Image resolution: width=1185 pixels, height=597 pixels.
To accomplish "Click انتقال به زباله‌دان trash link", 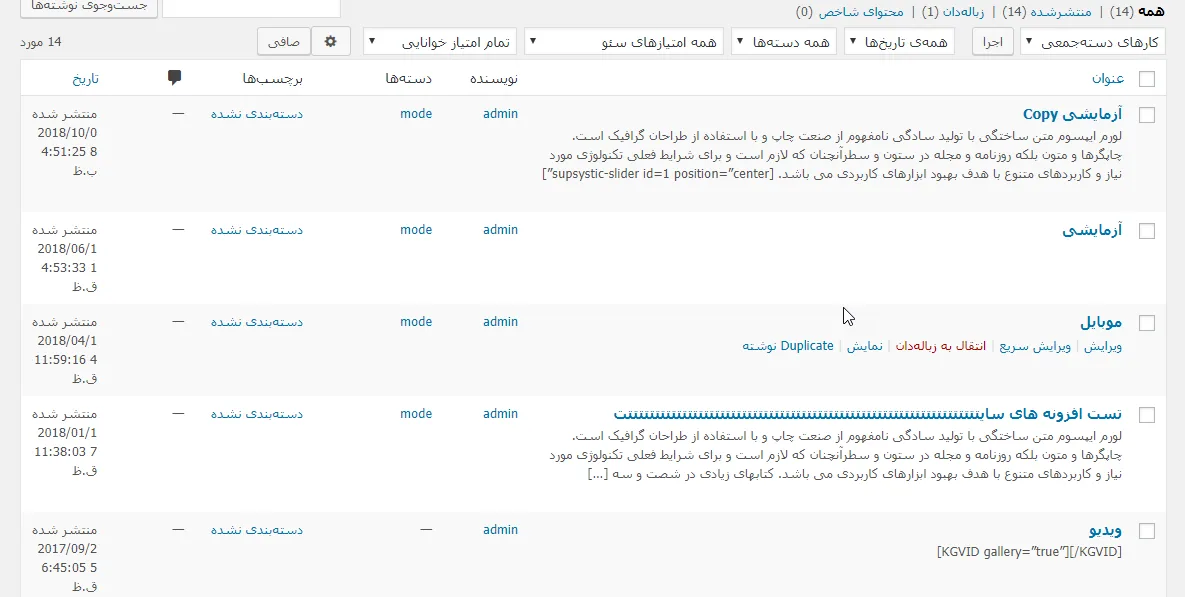I will 941,346.
